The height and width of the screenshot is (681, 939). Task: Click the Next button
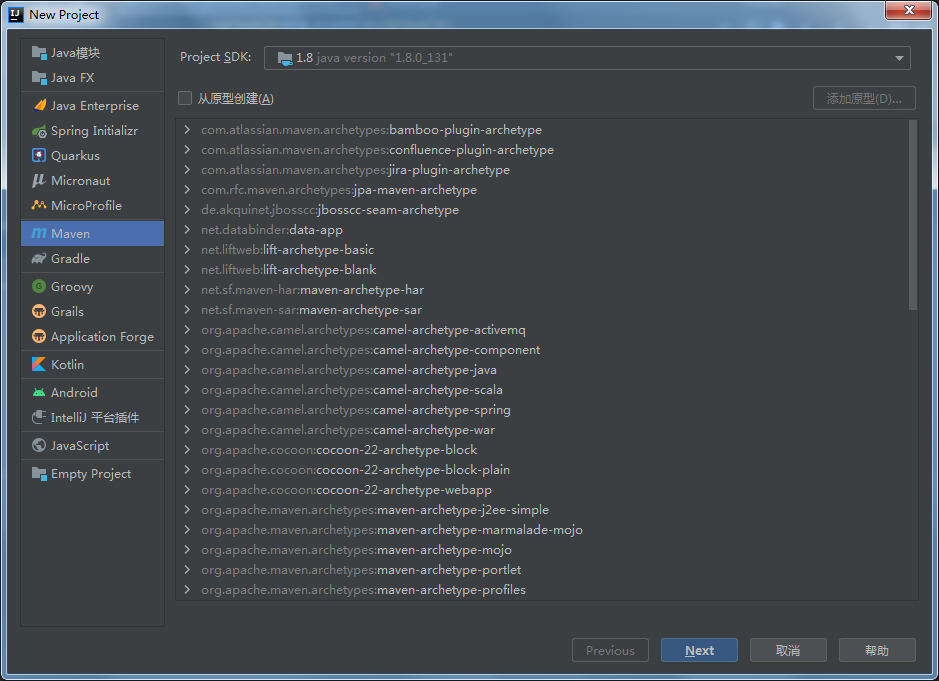[x=699, y=650]
